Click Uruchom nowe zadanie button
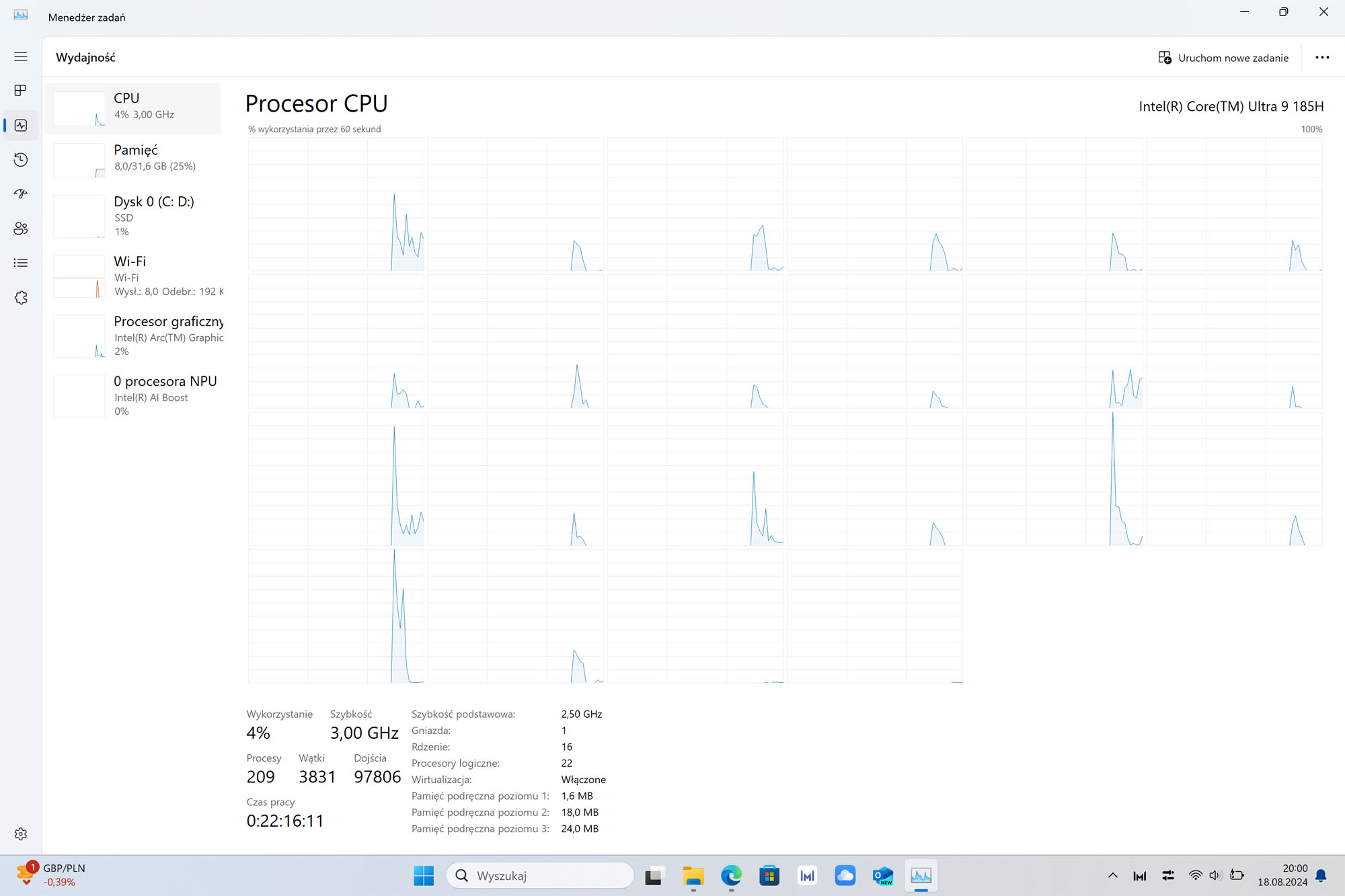 (x=1223, y=58)
